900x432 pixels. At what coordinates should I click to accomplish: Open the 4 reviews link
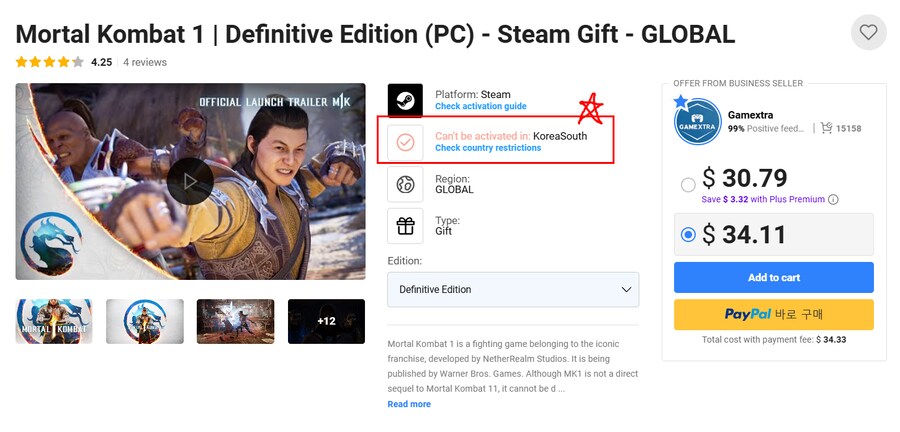[x=145, y=62]
